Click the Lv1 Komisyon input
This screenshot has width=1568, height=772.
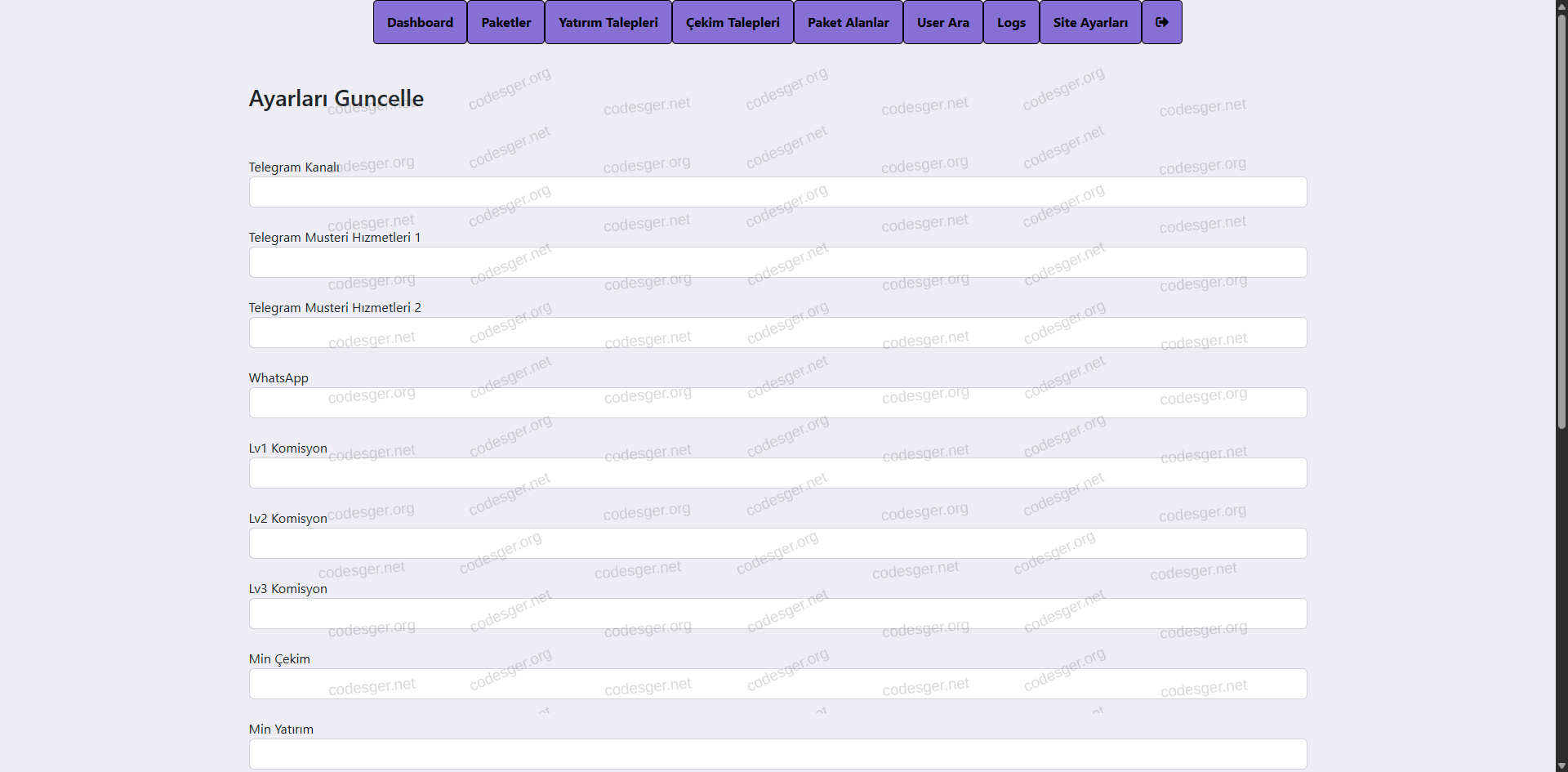[x=777, y=473]
